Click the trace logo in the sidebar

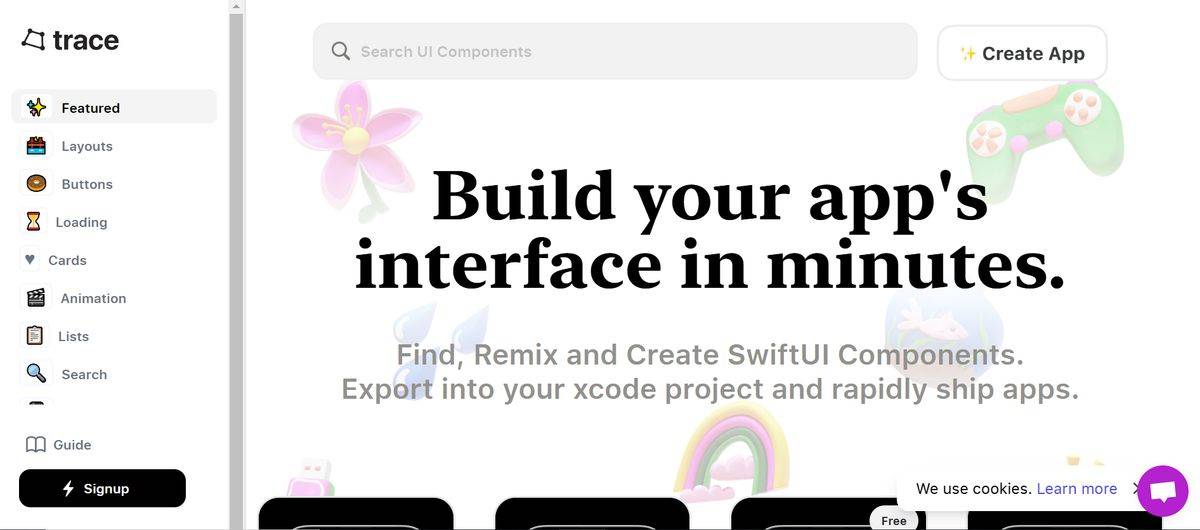70,40
